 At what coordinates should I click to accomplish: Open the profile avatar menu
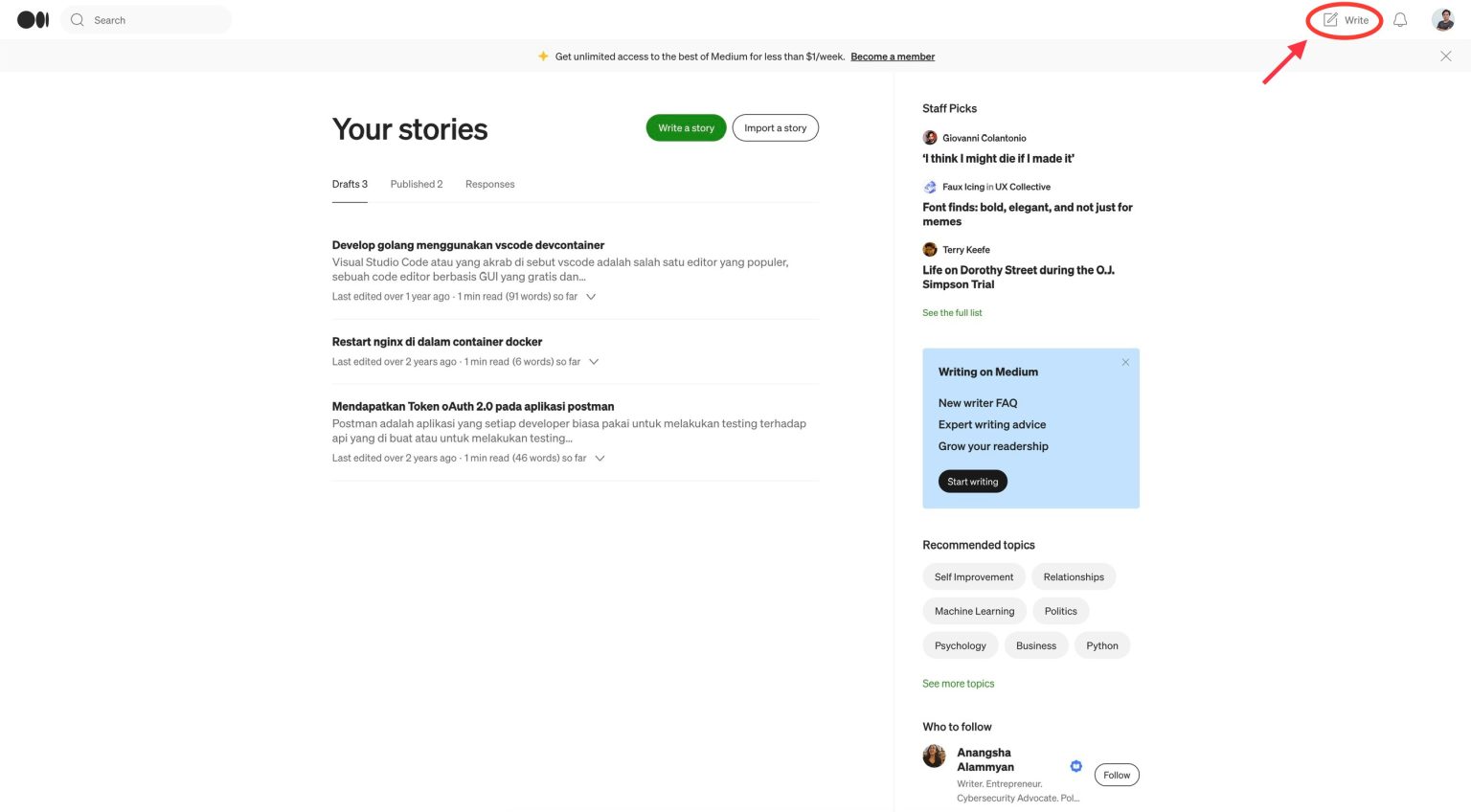coord(1442,20)
